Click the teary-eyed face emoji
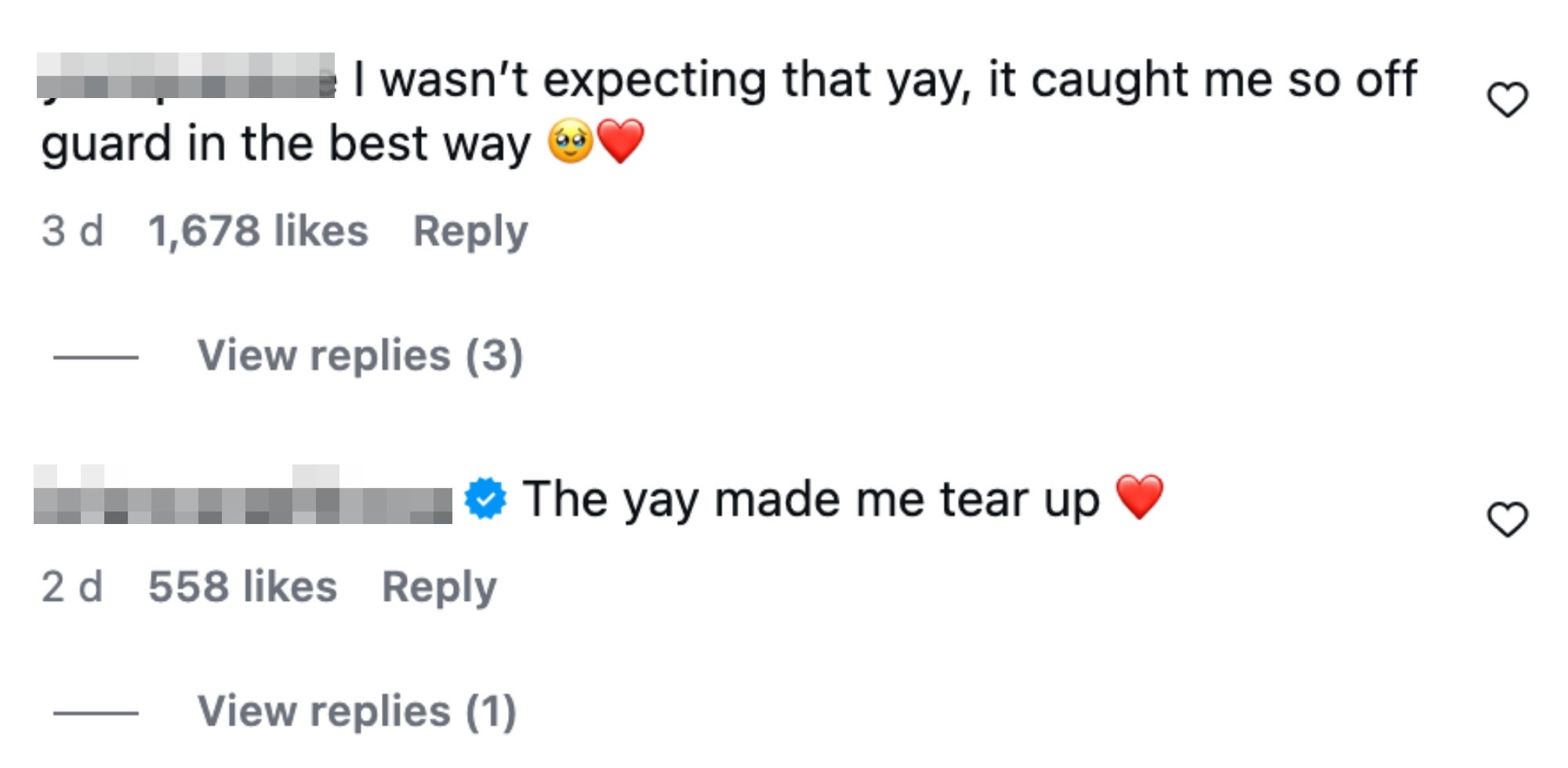Viewport: 1568px width, 768px height. click(x=570, y=141)
